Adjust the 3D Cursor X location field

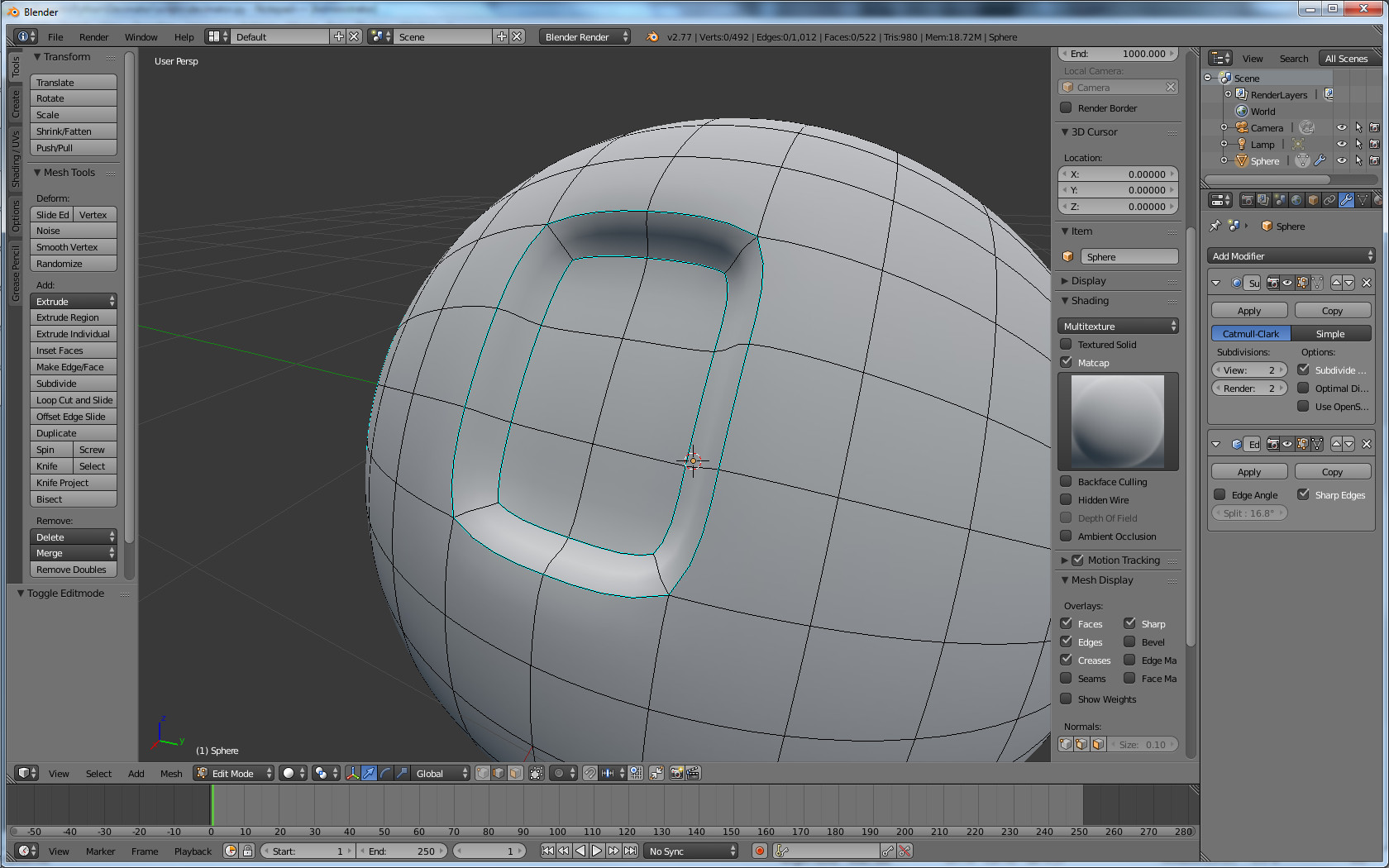click(x=1119, y=174)
